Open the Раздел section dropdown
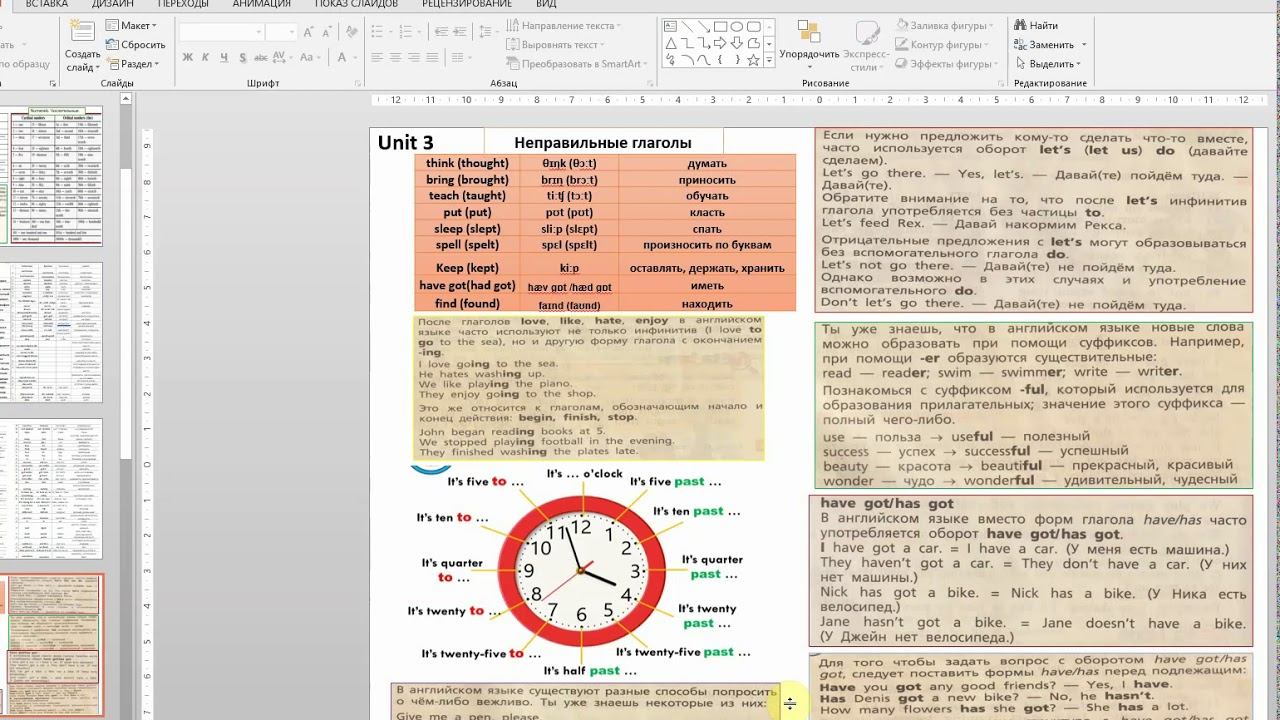The width and height of the screenshot is (1280, 720). 133,64
